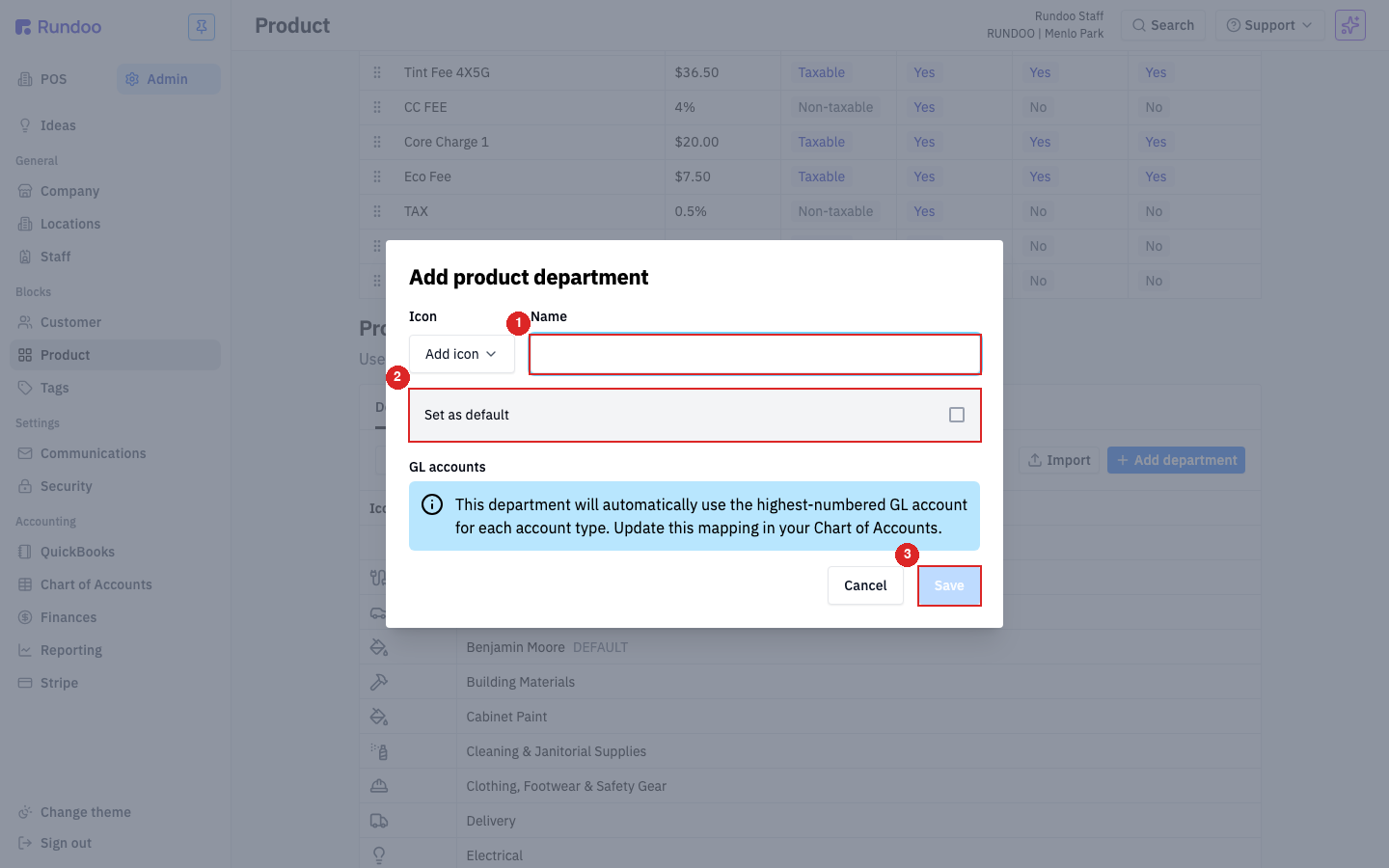Click the Locations building icon
The height and width of the screenshot is (868, 1389).
(x=25, y=224)
